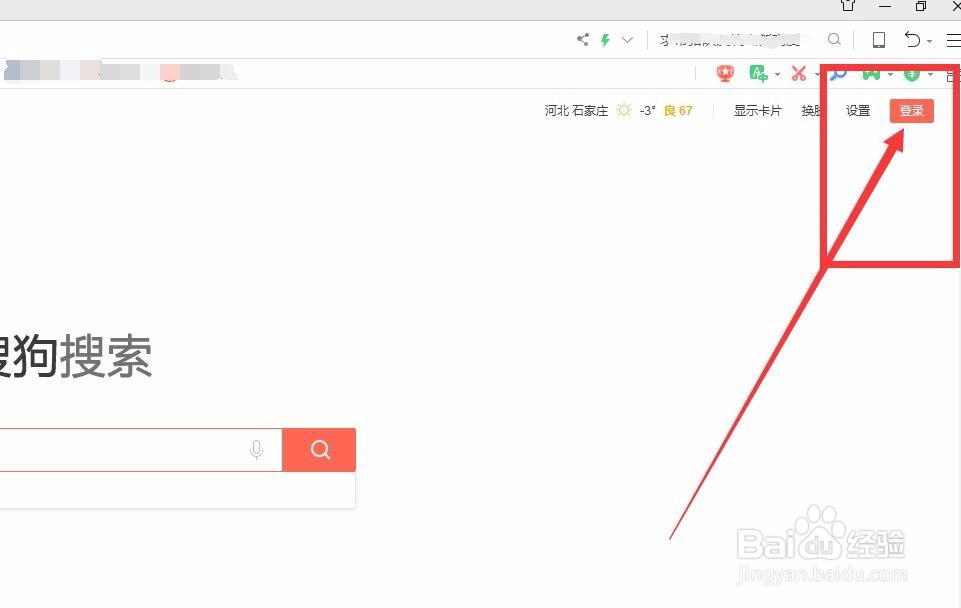Click the sun weather icon
Screen dimensions: 961x608
tap(624, 110)
